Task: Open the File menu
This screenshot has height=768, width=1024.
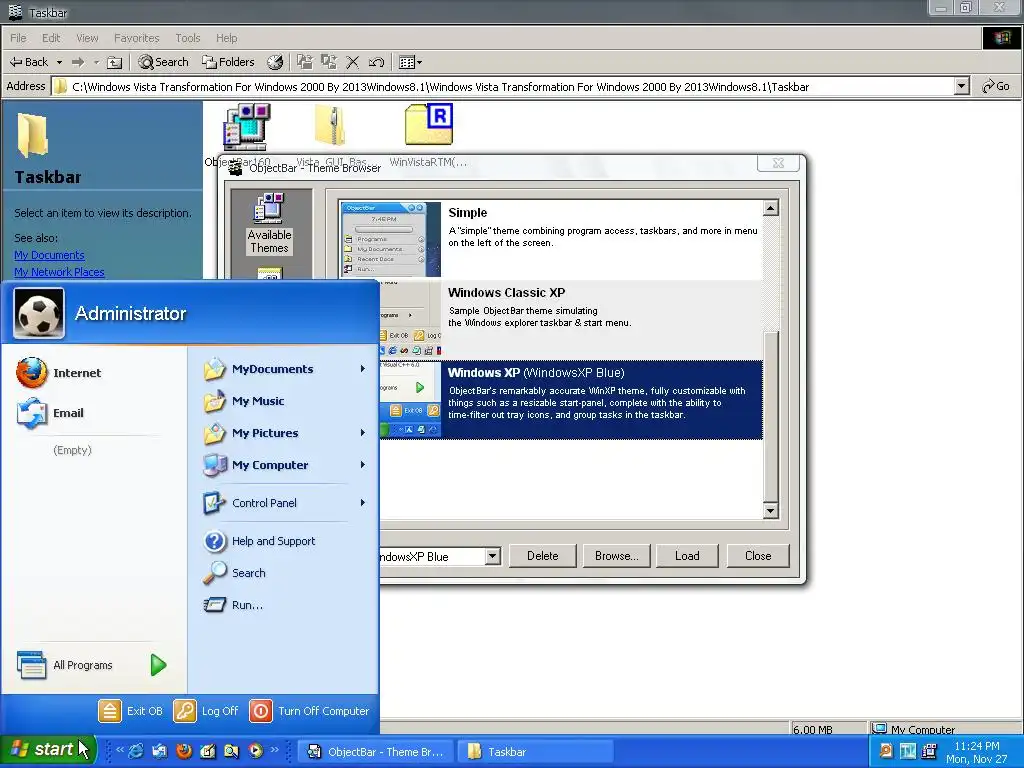Action: point(18,38)
